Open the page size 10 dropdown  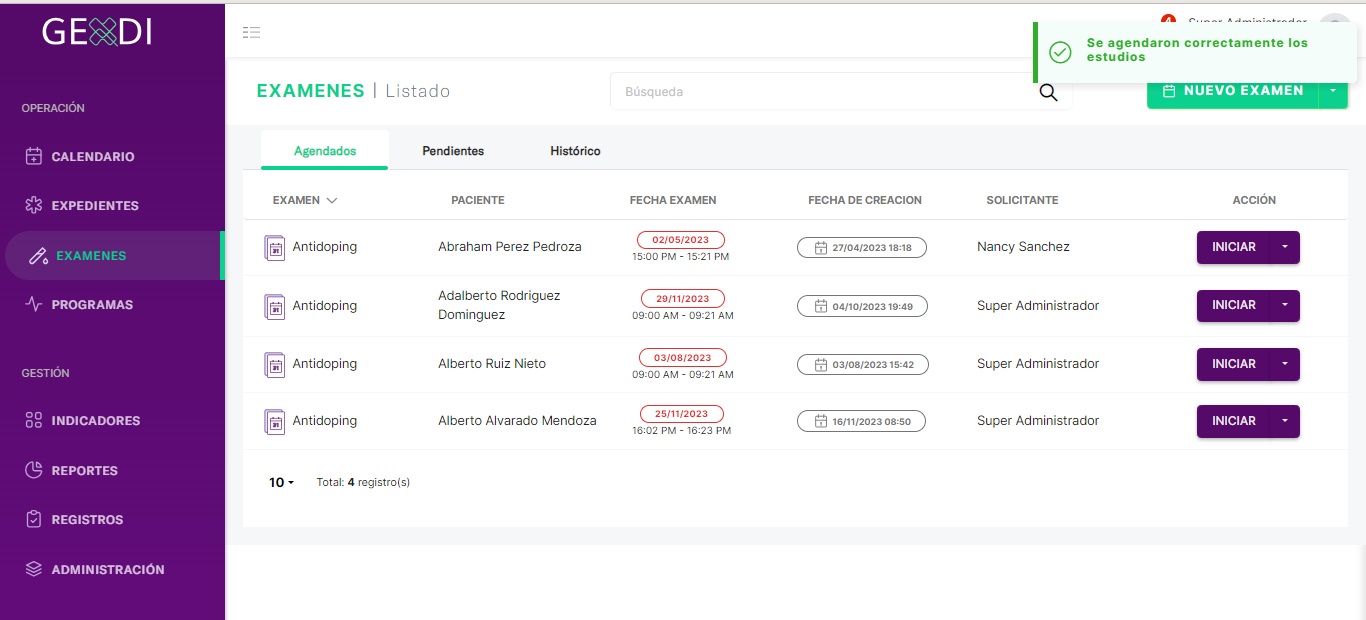tap(281, 482)
